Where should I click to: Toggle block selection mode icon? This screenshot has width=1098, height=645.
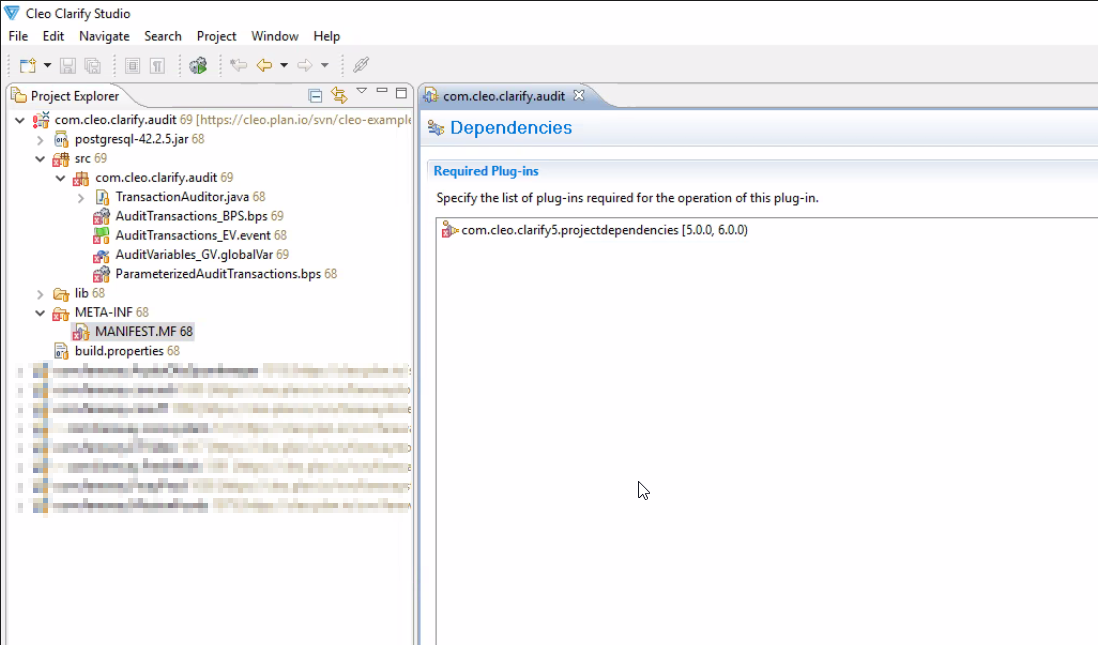(132, 65)
